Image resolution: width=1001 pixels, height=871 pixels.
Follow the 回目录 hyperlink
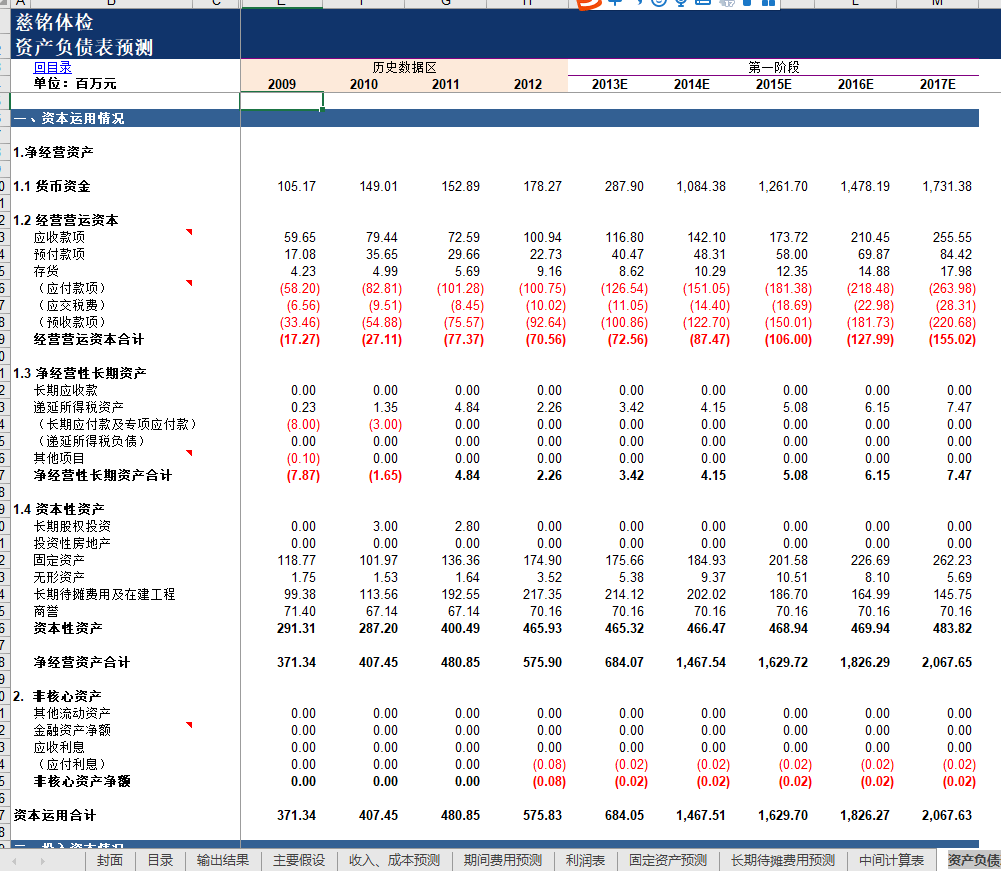[52, 67]
